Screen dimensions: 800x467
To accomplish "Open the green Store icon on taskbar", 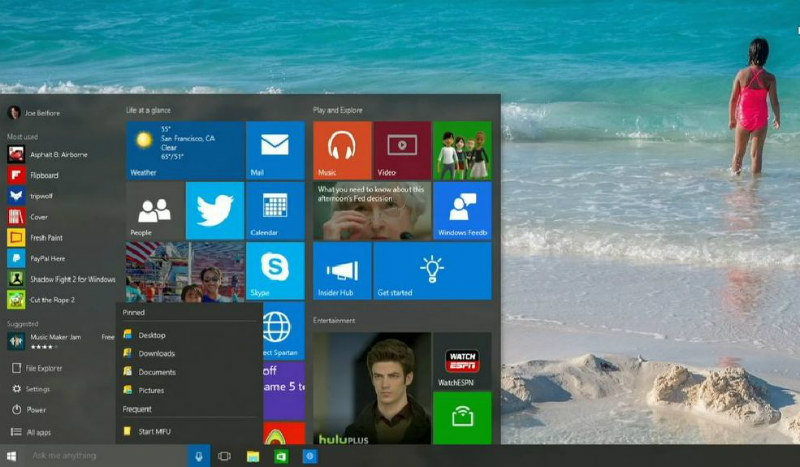I will click(281, 456).
